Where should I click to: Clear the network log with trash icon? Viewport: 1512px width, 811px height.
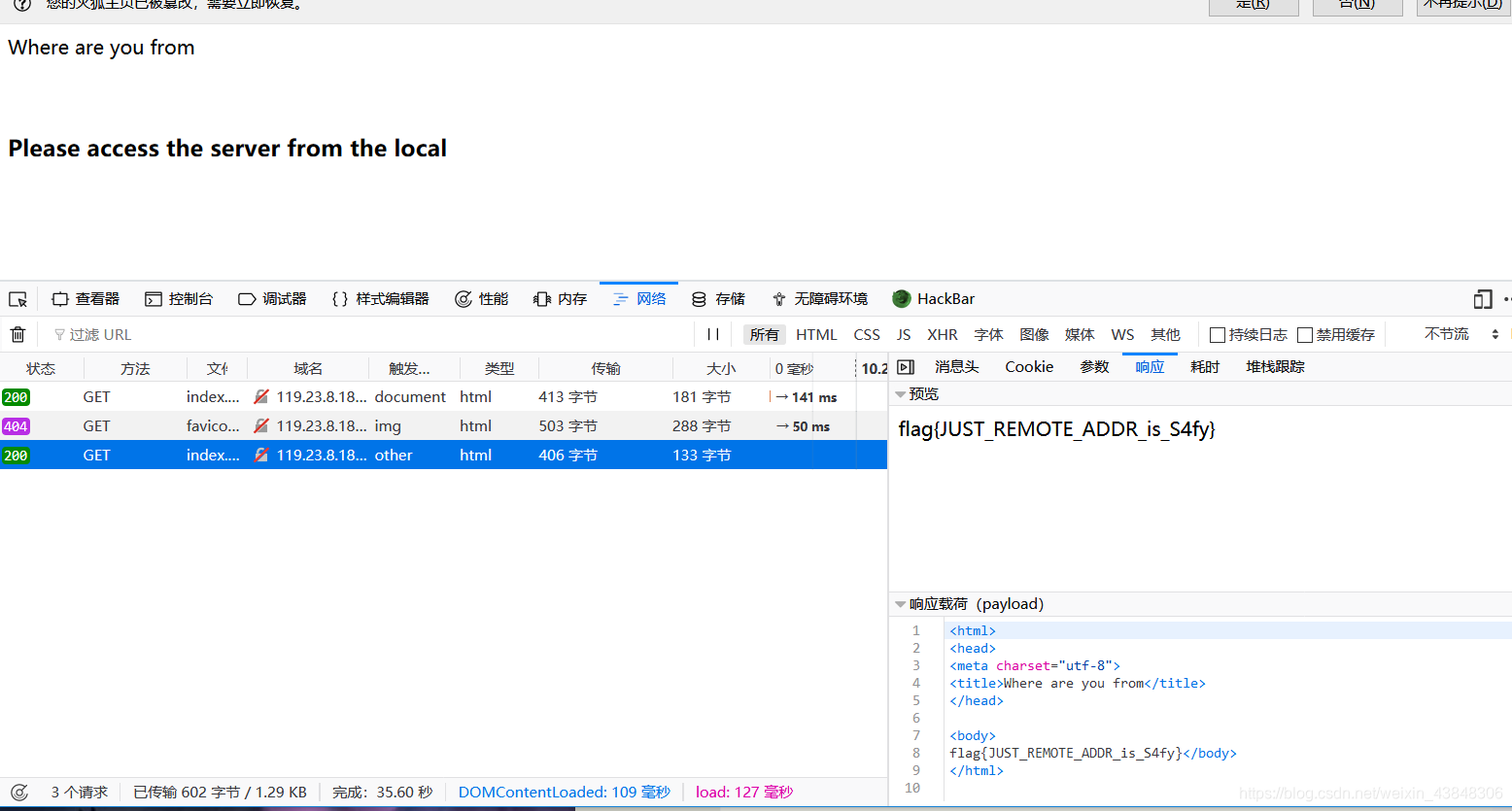tap(17, 334)
